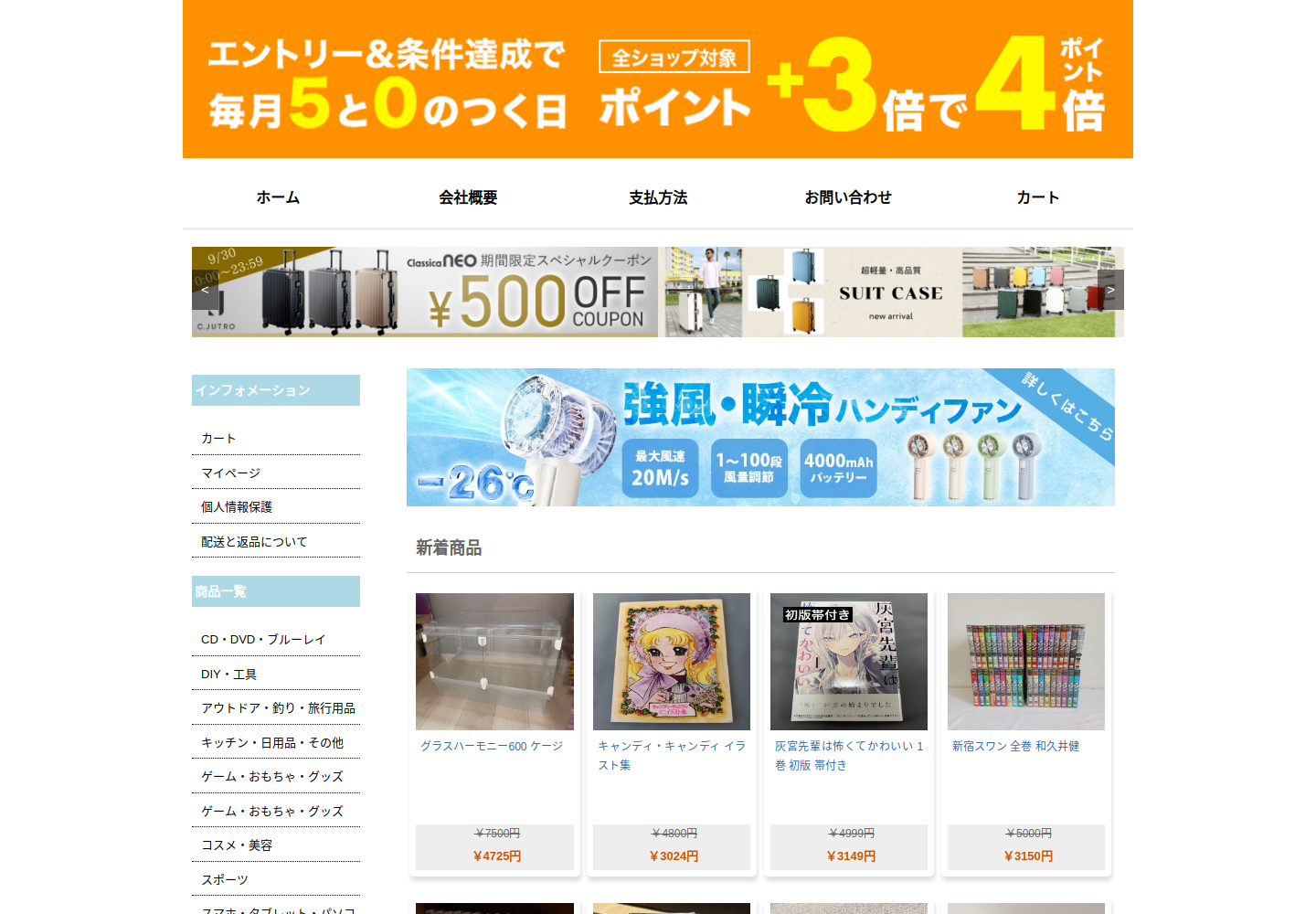This screenshot has height=914, width=1316.
Task: Click the ¥4725円 sale price
Action: point(497,856)
